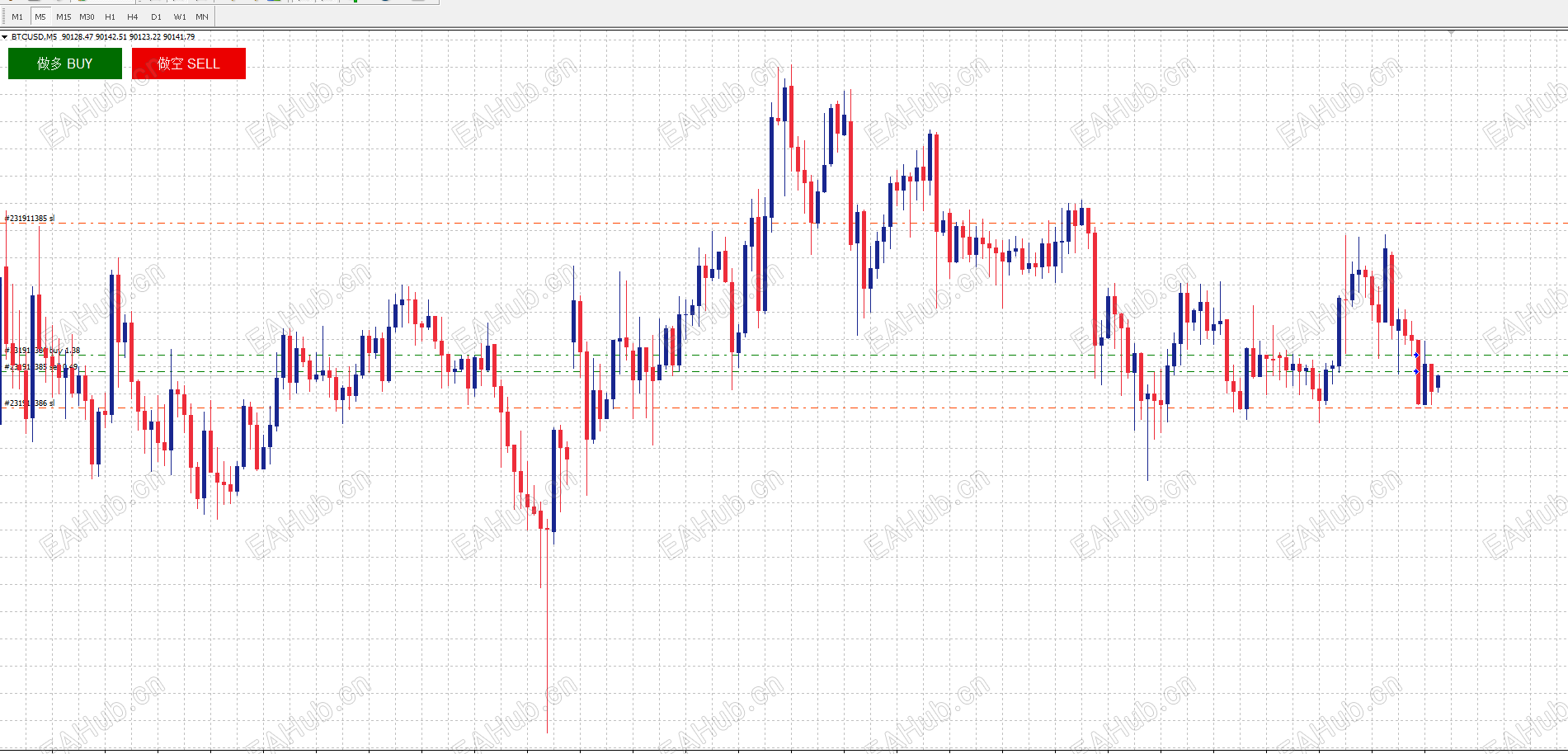Switch chart to M1 timeframe
Image resolution: width=1568 pixels, height=754 pixels.
17,16
